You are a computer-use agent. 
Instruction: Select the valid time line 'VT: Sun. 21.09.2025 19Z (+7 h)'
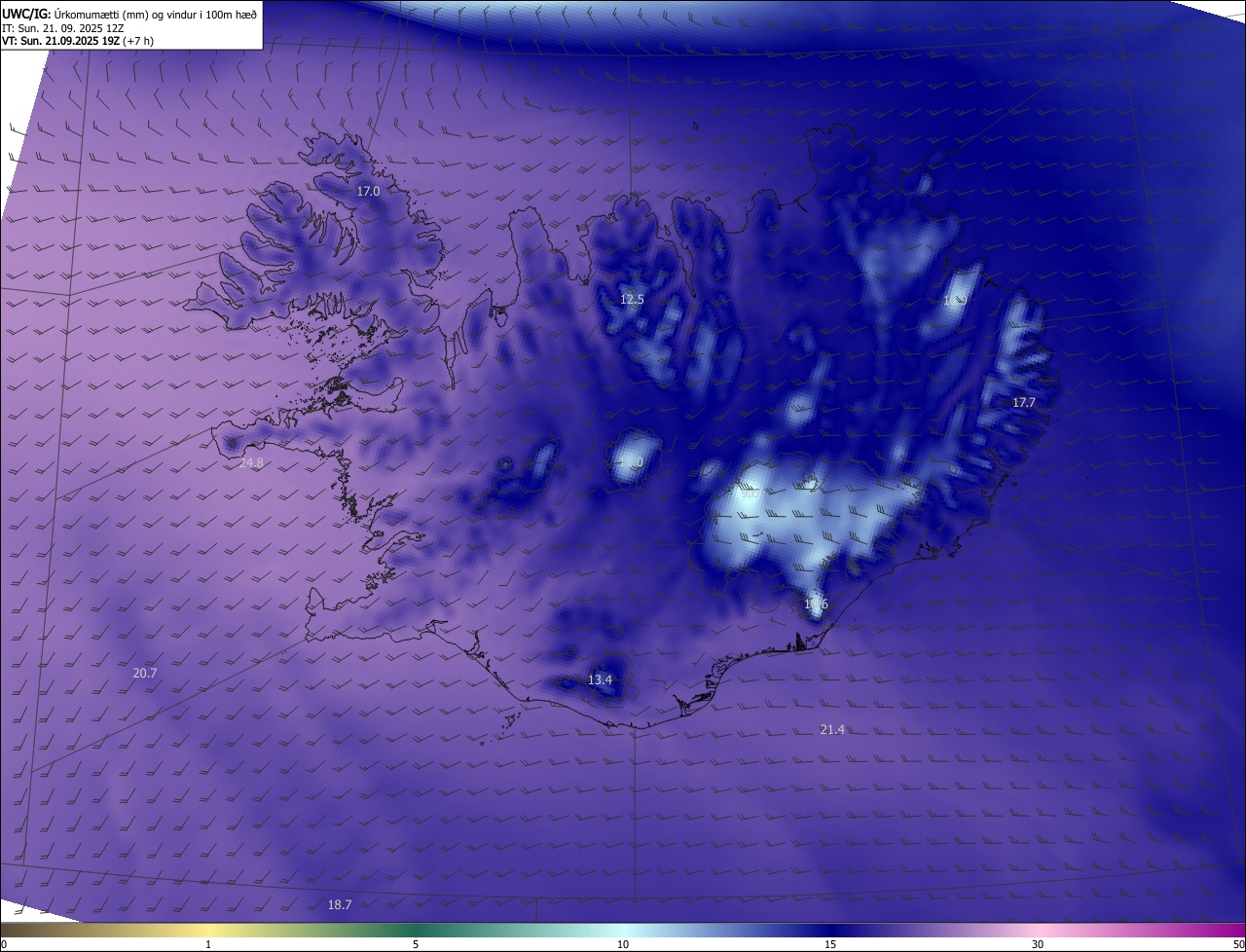pyautogui.click(x=78, y=41)
